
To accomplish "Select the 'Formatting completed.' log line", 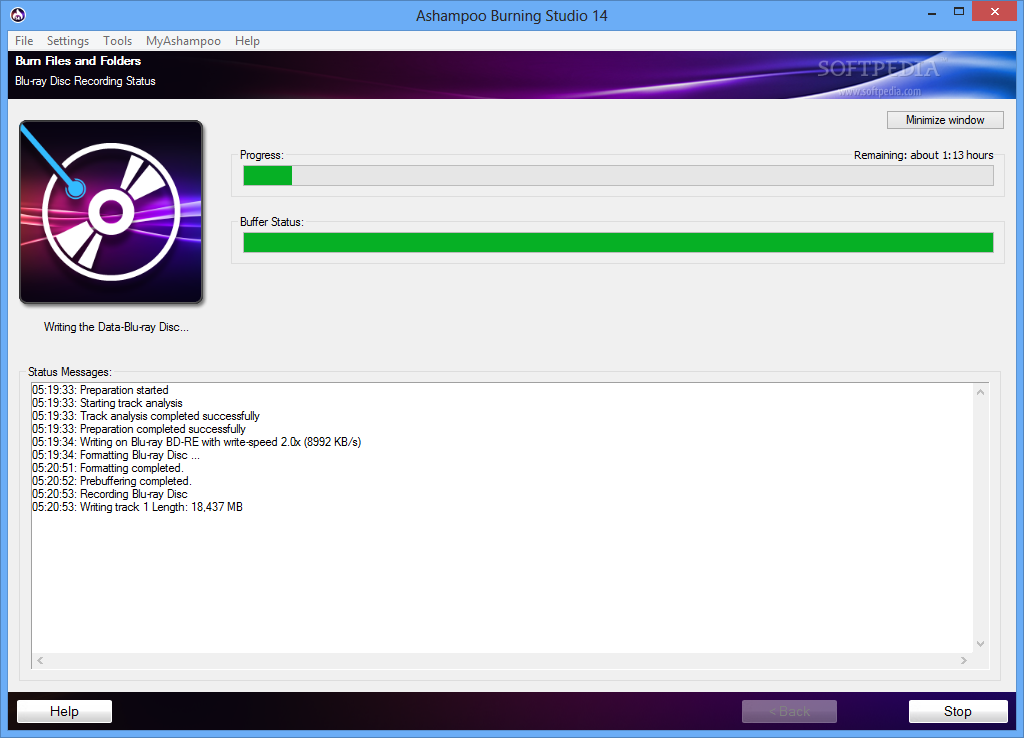I will [x=108, y=468].
